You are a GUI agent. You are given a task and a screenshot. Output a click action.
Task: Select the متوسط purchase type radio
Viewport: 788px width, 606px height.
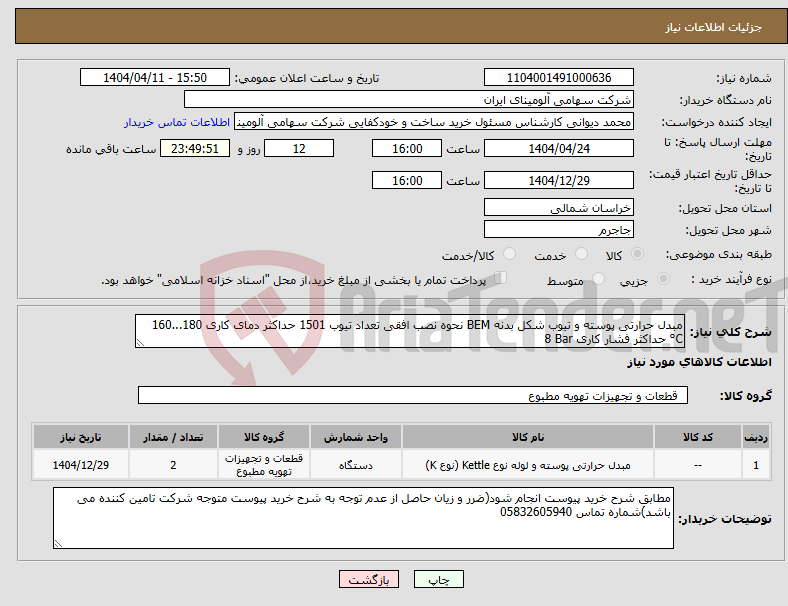599,279
